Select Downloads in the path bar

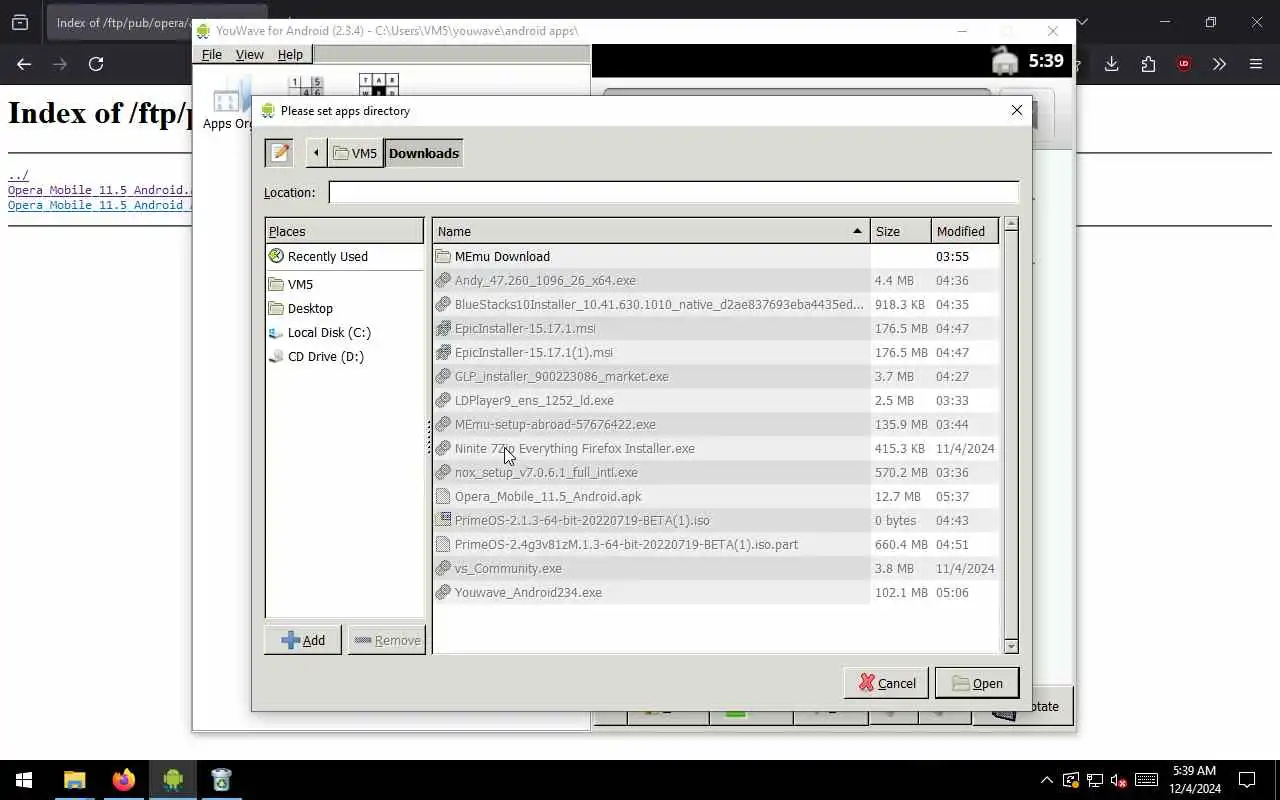(x=424, y=153)
